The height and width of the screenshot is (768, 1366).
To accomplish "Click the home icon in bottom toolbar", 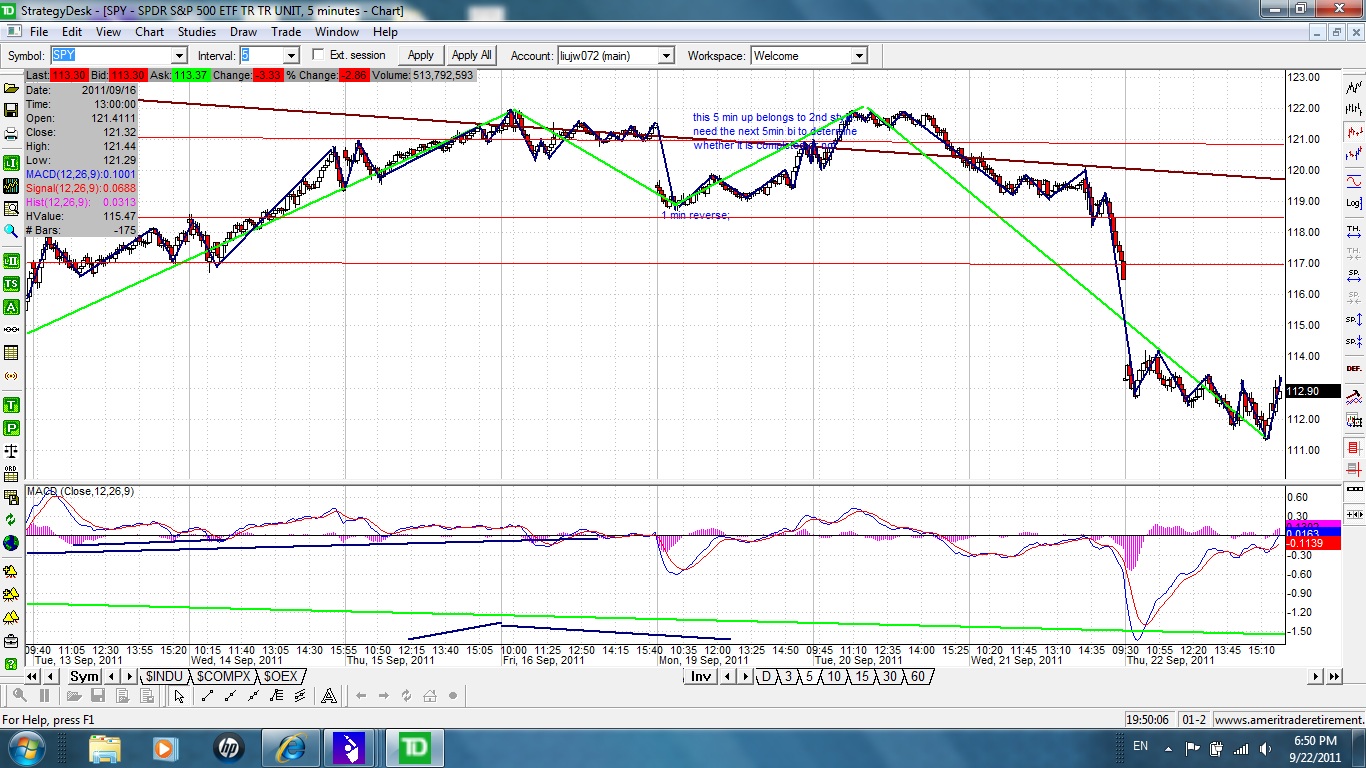I will (430, 696).
